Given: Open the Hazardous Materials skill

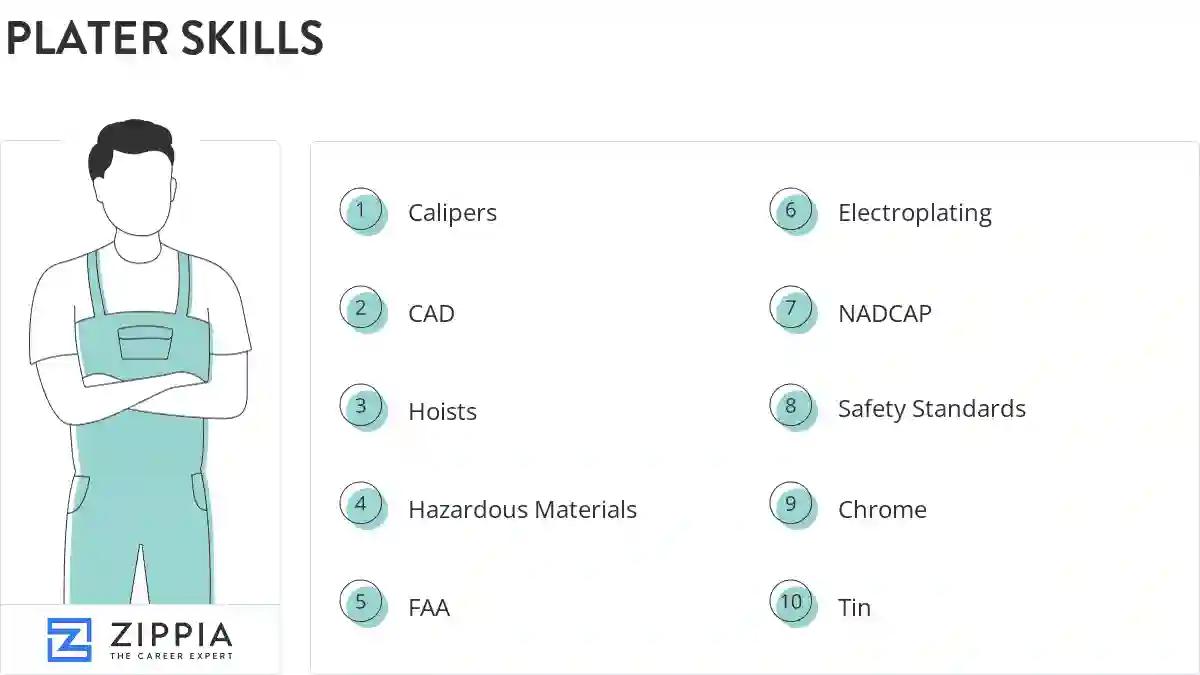Looking at the screenshot, I should point(522,510).
